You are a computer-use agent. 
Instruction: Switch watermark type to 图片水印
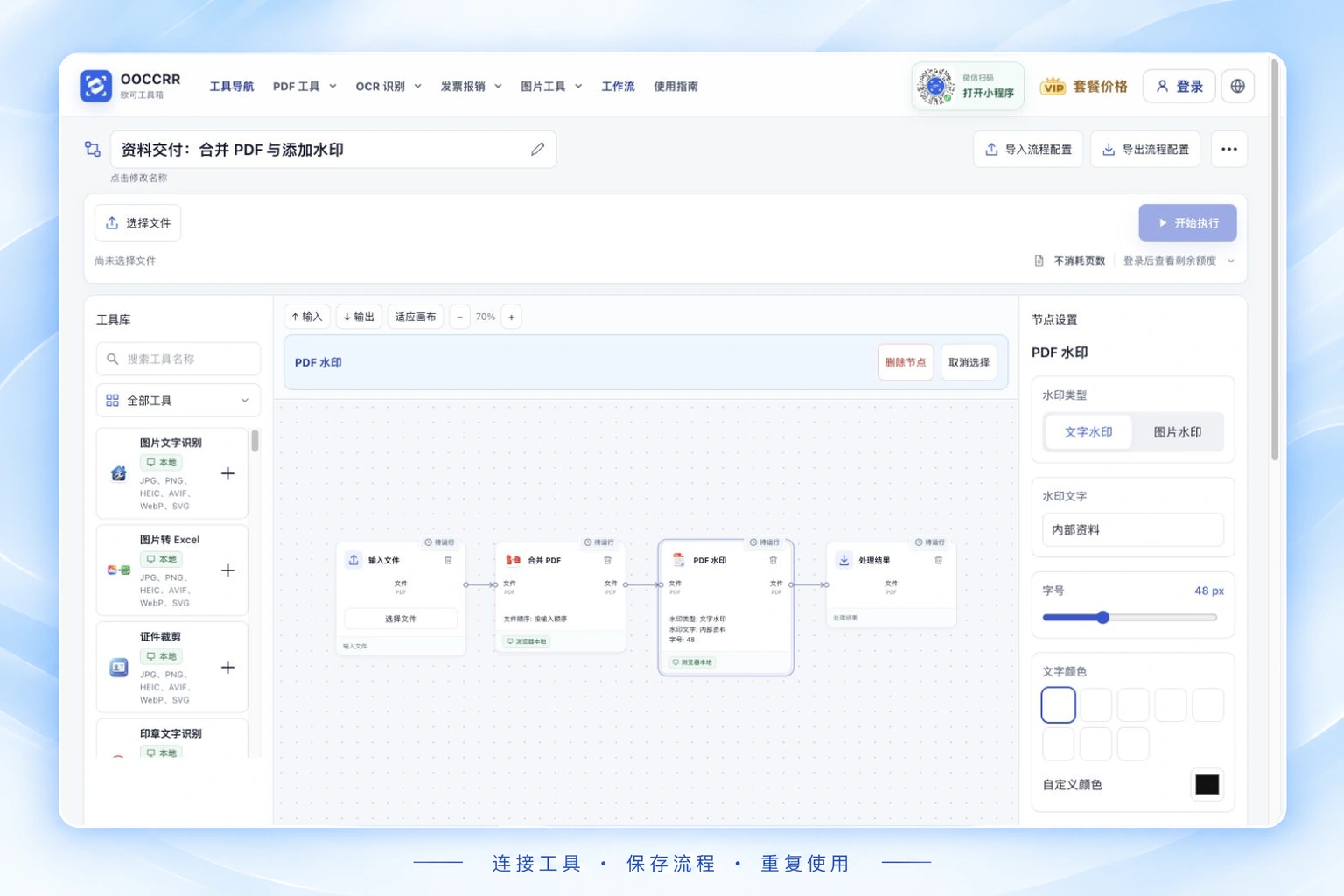[x=1177, y=432]
